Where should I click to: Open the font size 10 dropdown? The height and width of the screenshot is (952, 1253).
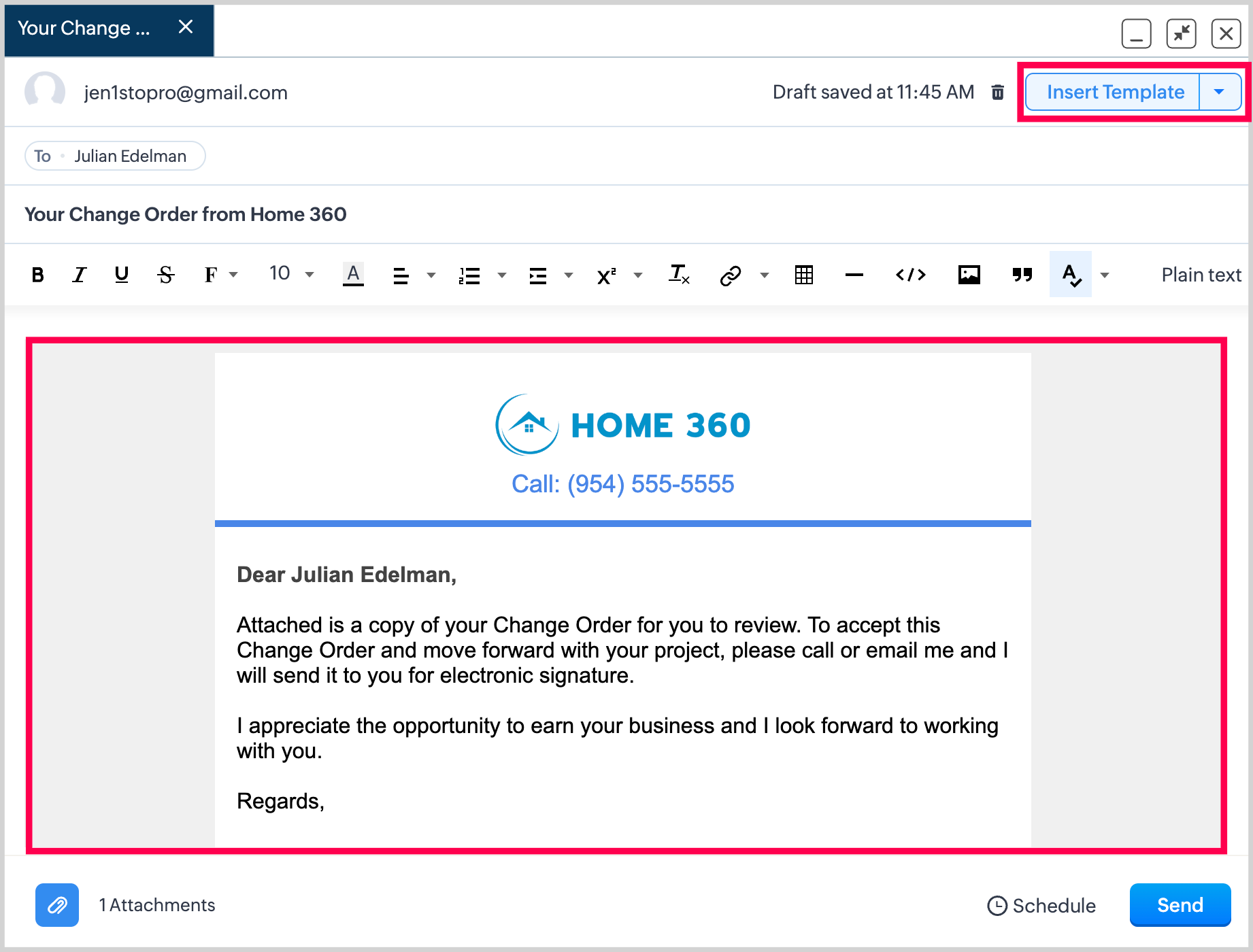click(x=291, y=275)
